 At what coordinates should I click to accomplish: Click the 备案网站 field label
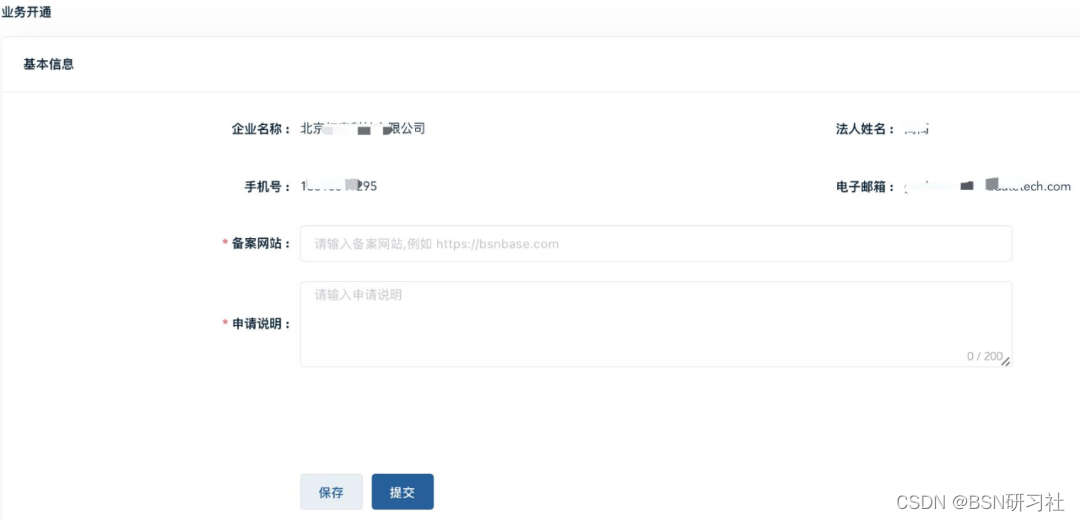(261, 243)
